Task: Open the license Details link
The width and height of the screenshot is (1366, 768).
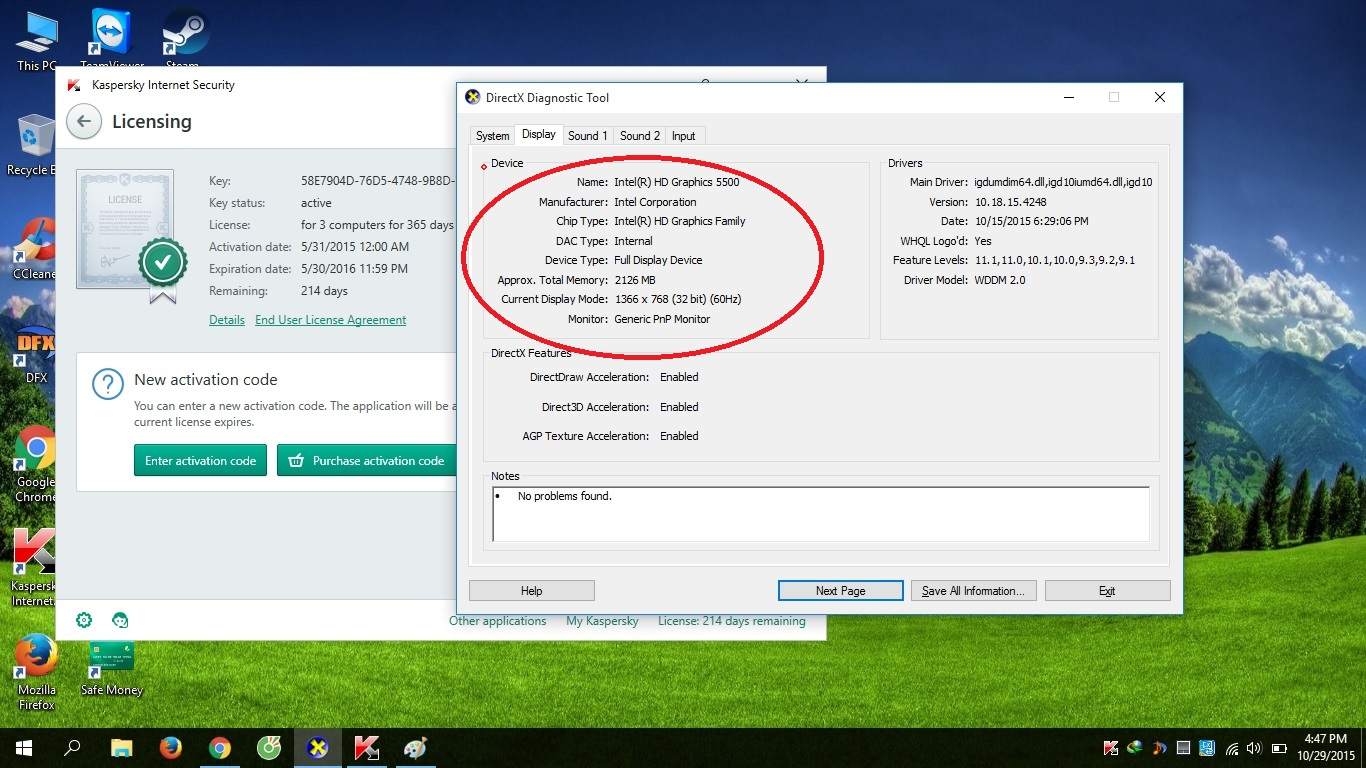Action: (227, 320)
